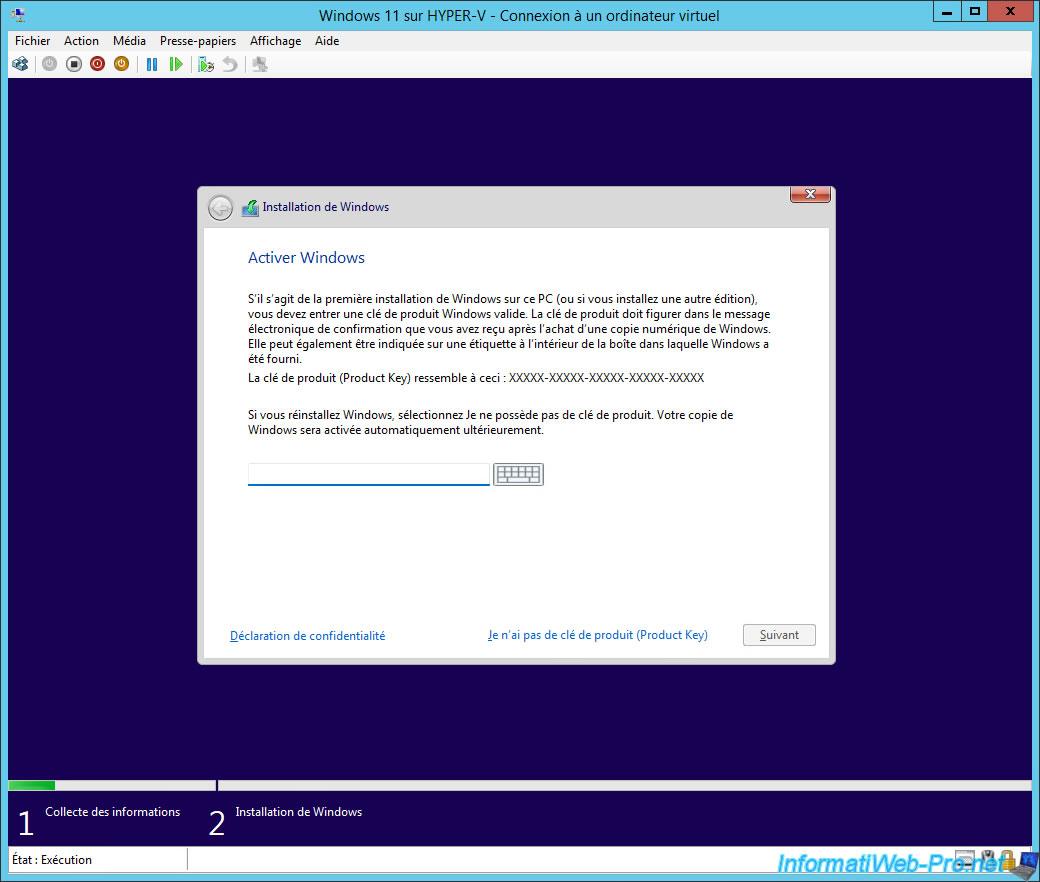Image resolution: width=1040 pixels, height=882 pixels.
Task: Pause the virtual machine
Action: coord(152,64)
